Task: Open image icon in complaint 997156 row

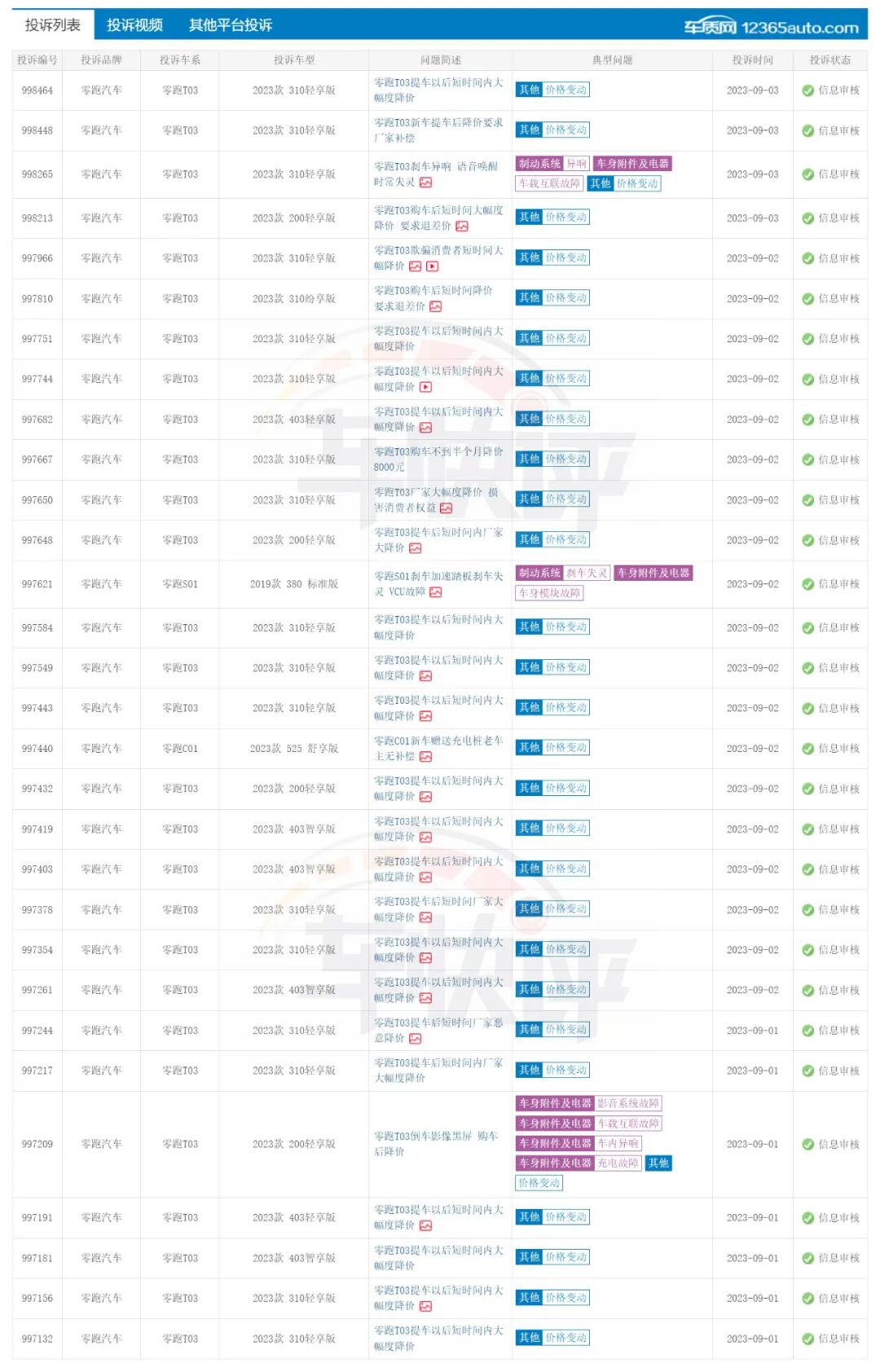Action: (x=425, y=1307)
